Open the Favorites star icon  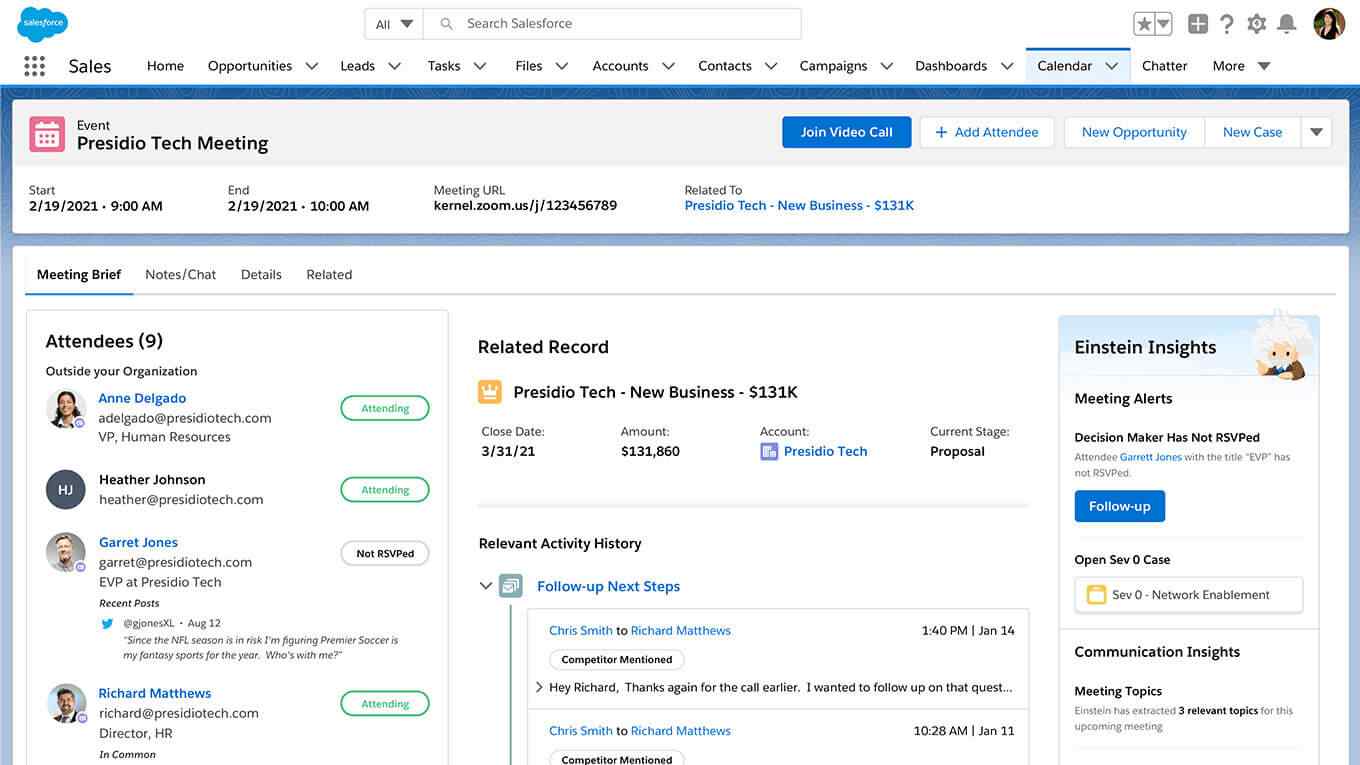tap(1144, 24)
